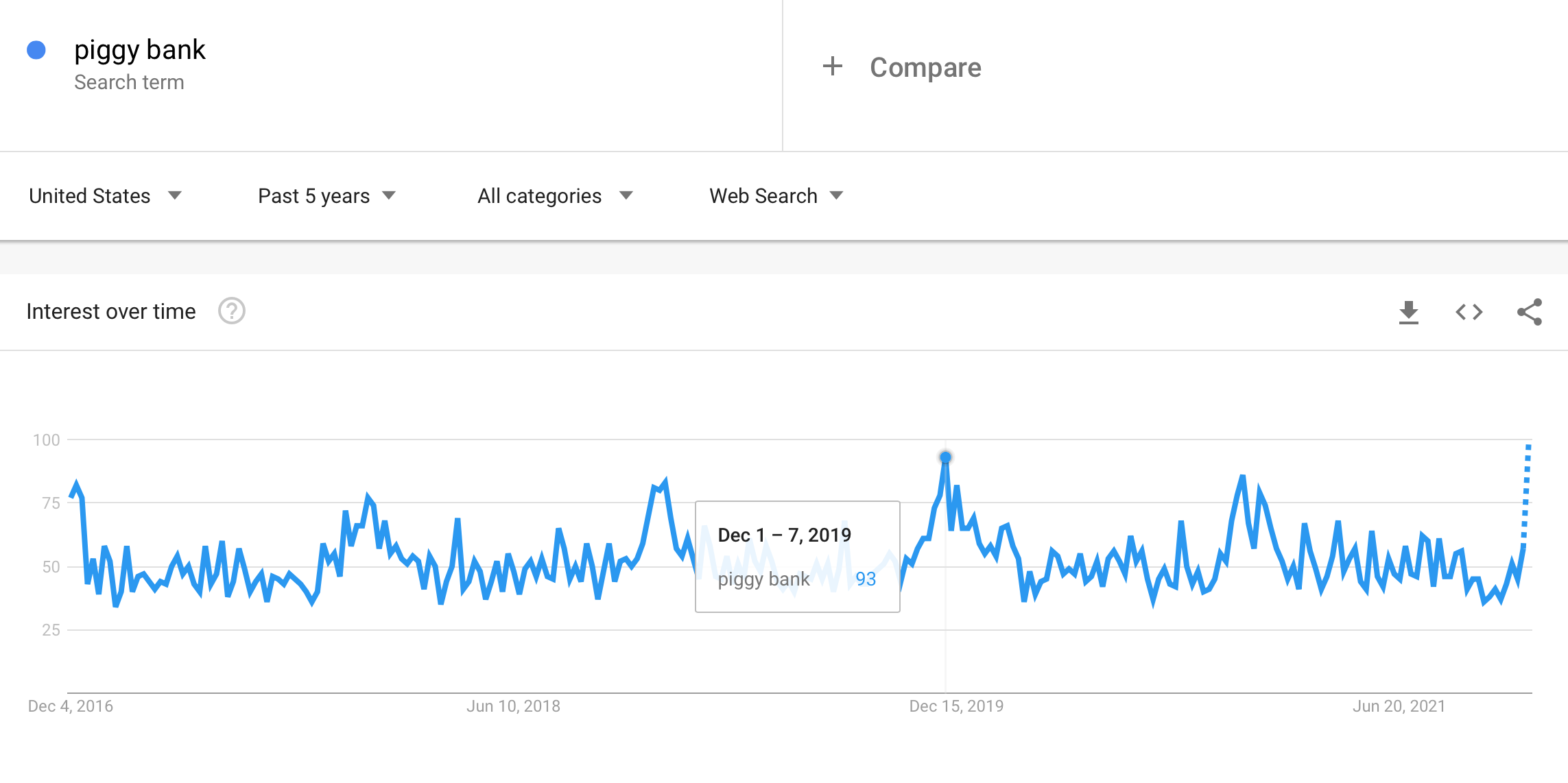The width and height of the screenshot is (1568, 783).
Task: Expand the All categories dropdown
Action: coord(555,196)
